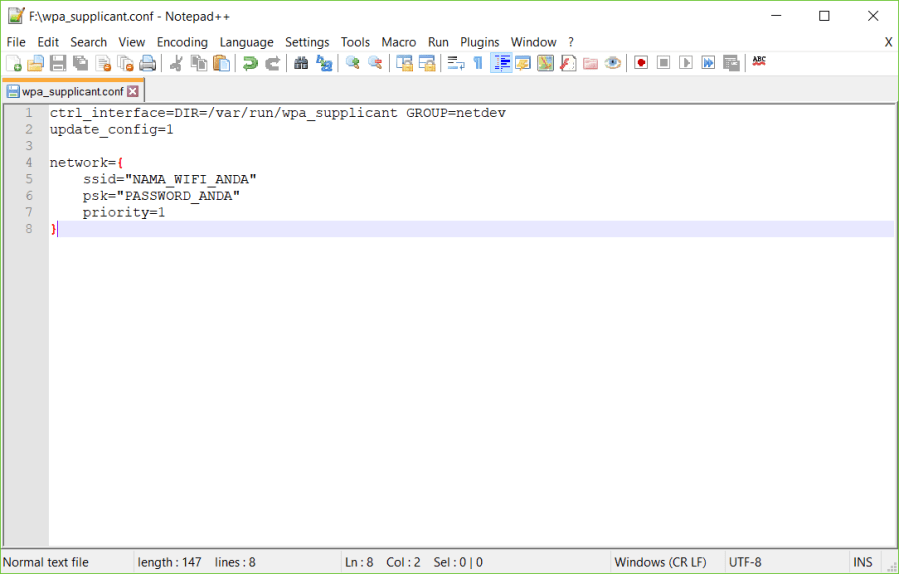This screenshot has height=574, width=899.
Task: Open the Run menu
Action: point(439,42)
